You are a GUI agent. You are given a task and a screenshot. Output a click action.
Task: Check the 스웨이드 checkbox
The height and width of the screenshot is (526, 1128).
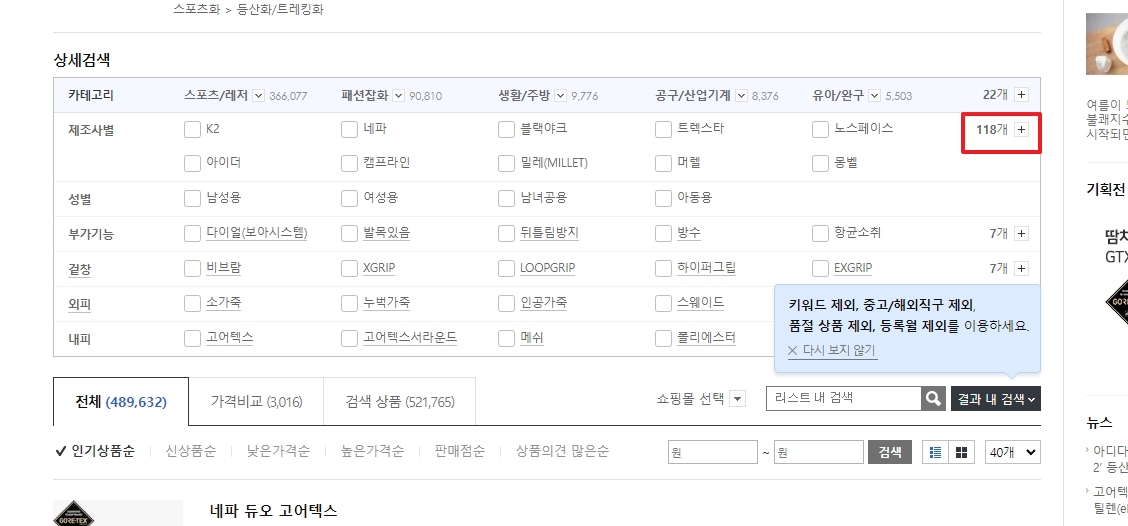tap(663, 303)
